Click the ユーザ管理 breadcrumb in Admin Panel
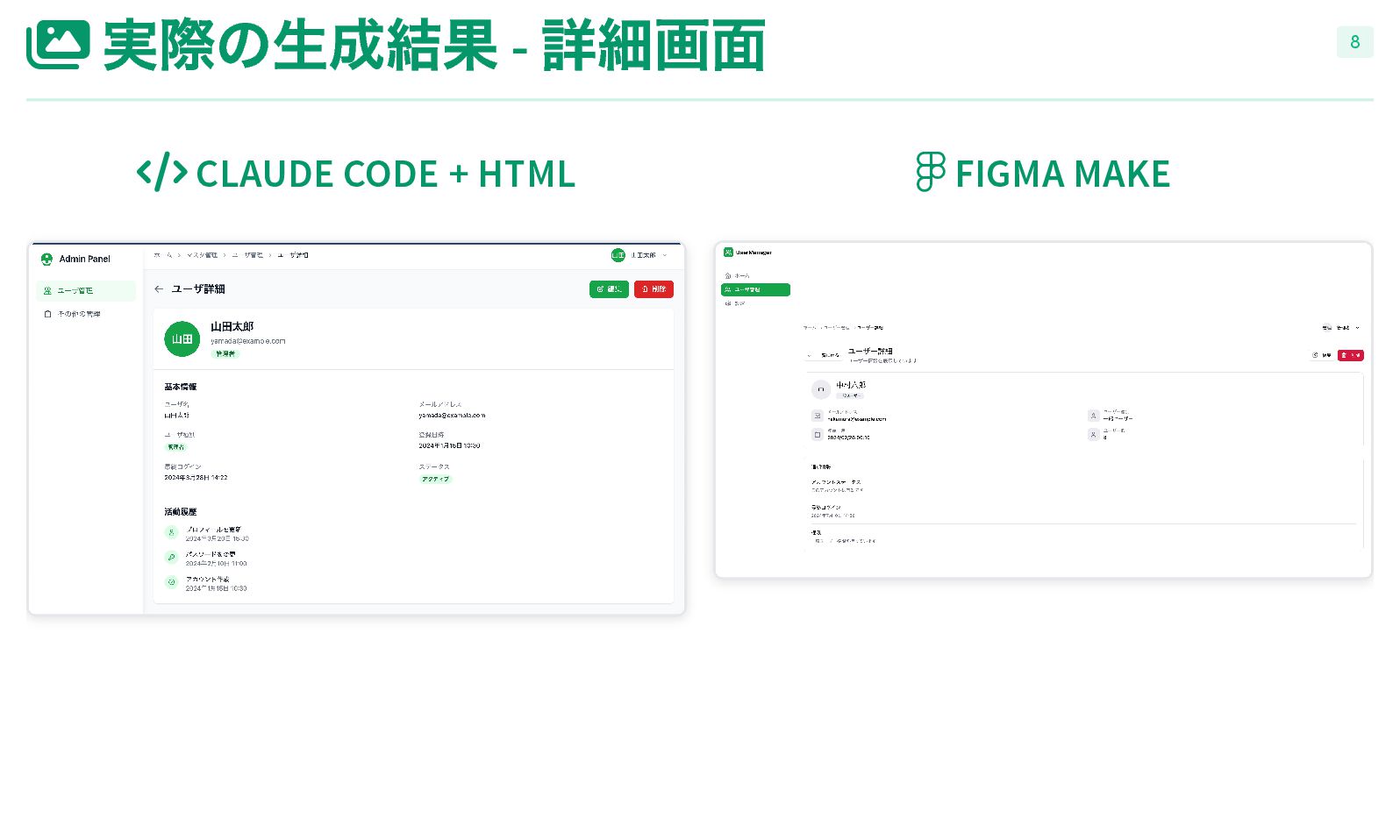The width and height of the screenshot is (1400, 840). [247, 255]
